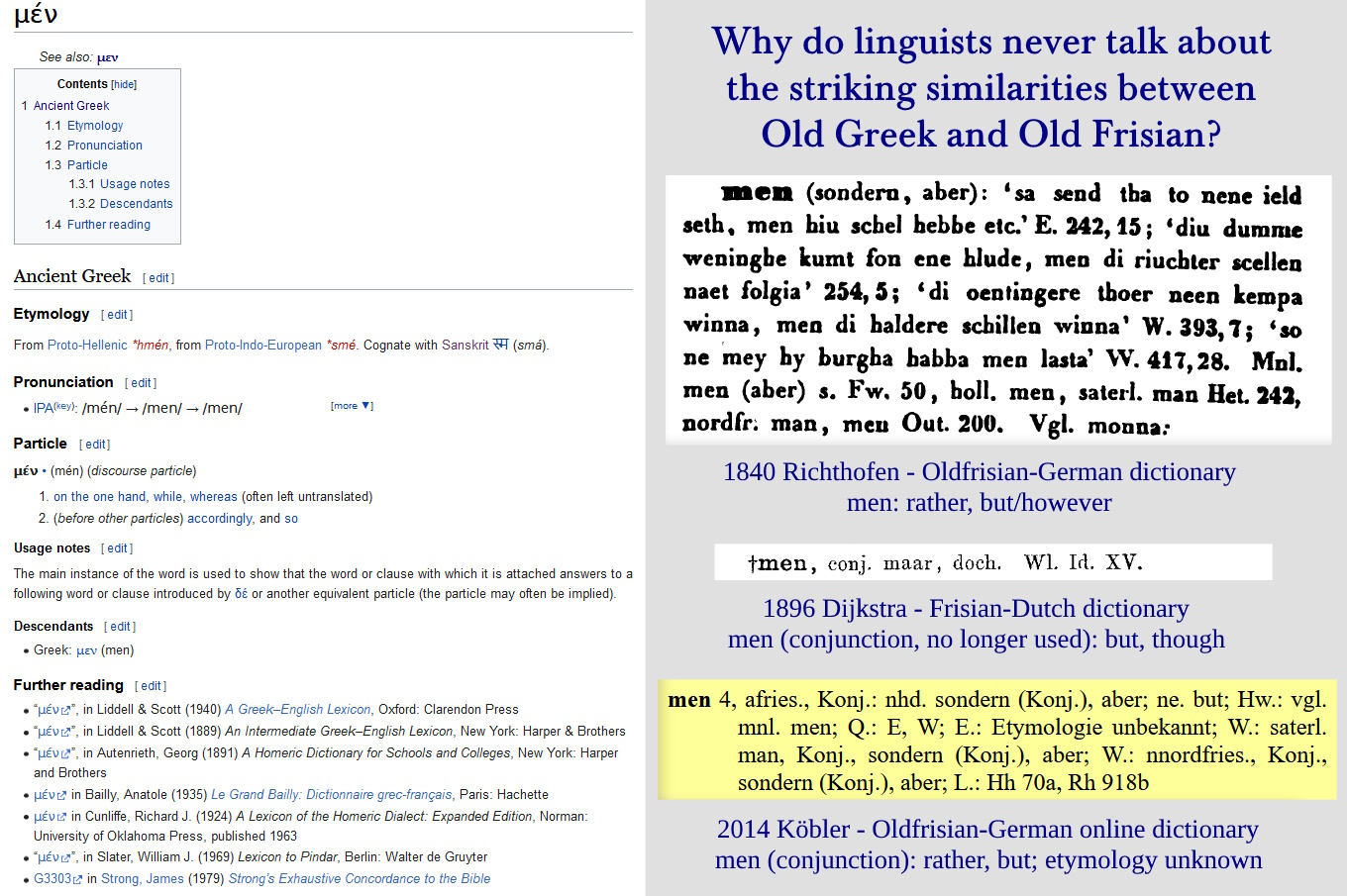Screen dimensions: 1347x896
Task: Go to Further reading contents entry
Action: [x=108, y=225]
